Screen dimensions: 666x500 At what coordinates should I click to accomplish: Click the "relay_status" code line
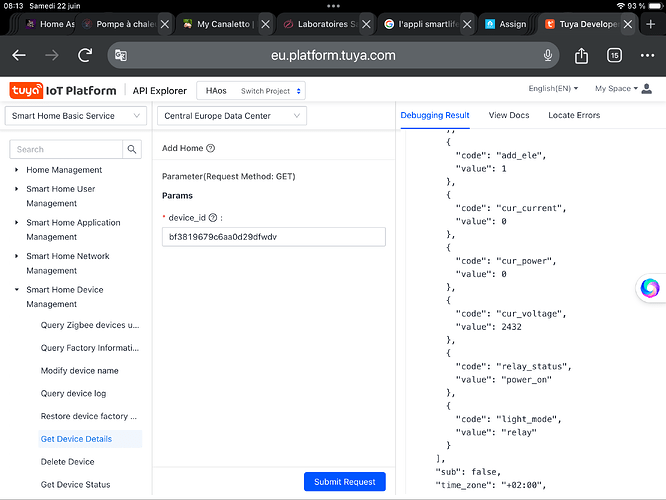(x=514, y=366)
